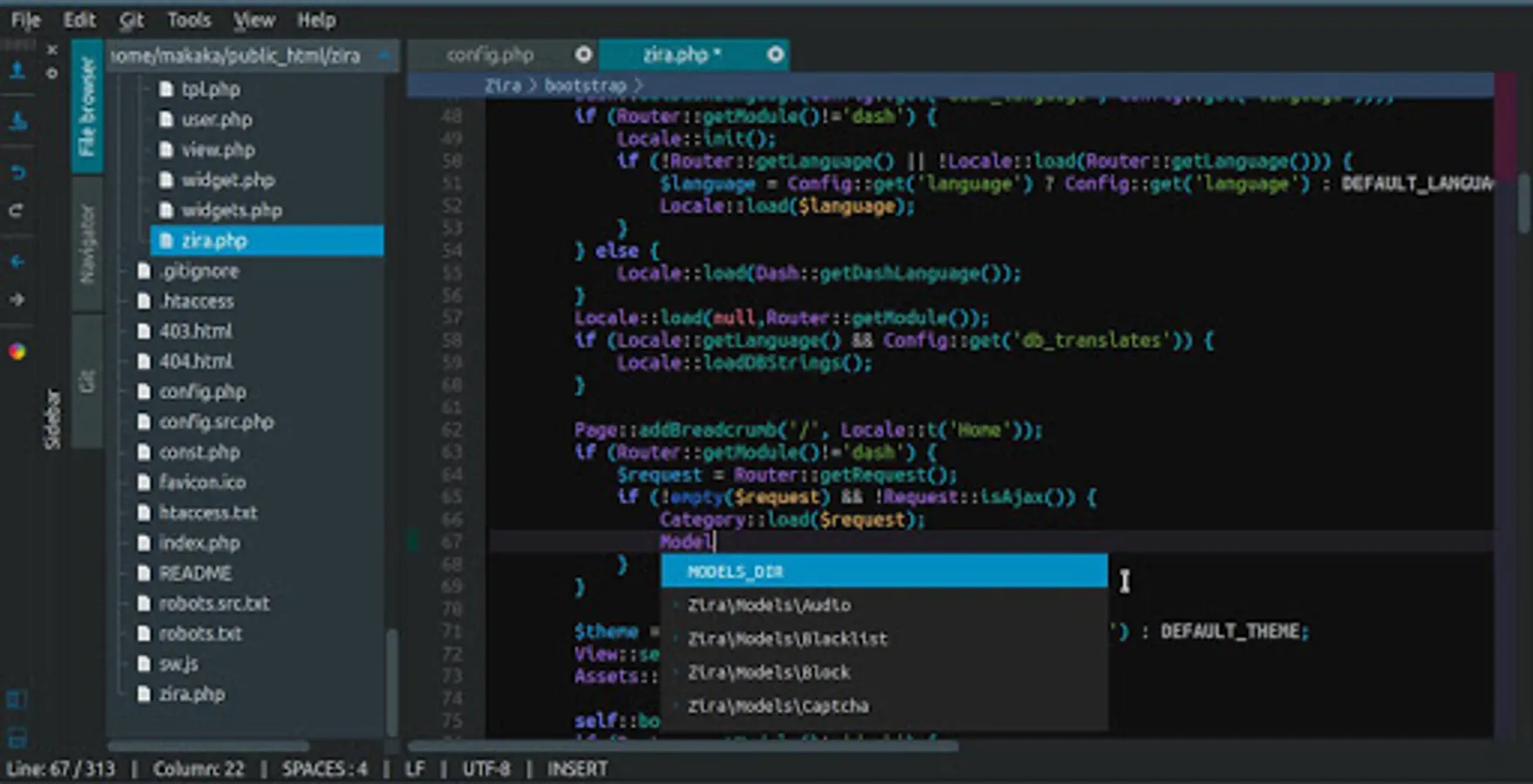The image size is (1533, 784).
Task: Open the LF line ending selector
Action: tap(415, 768)
